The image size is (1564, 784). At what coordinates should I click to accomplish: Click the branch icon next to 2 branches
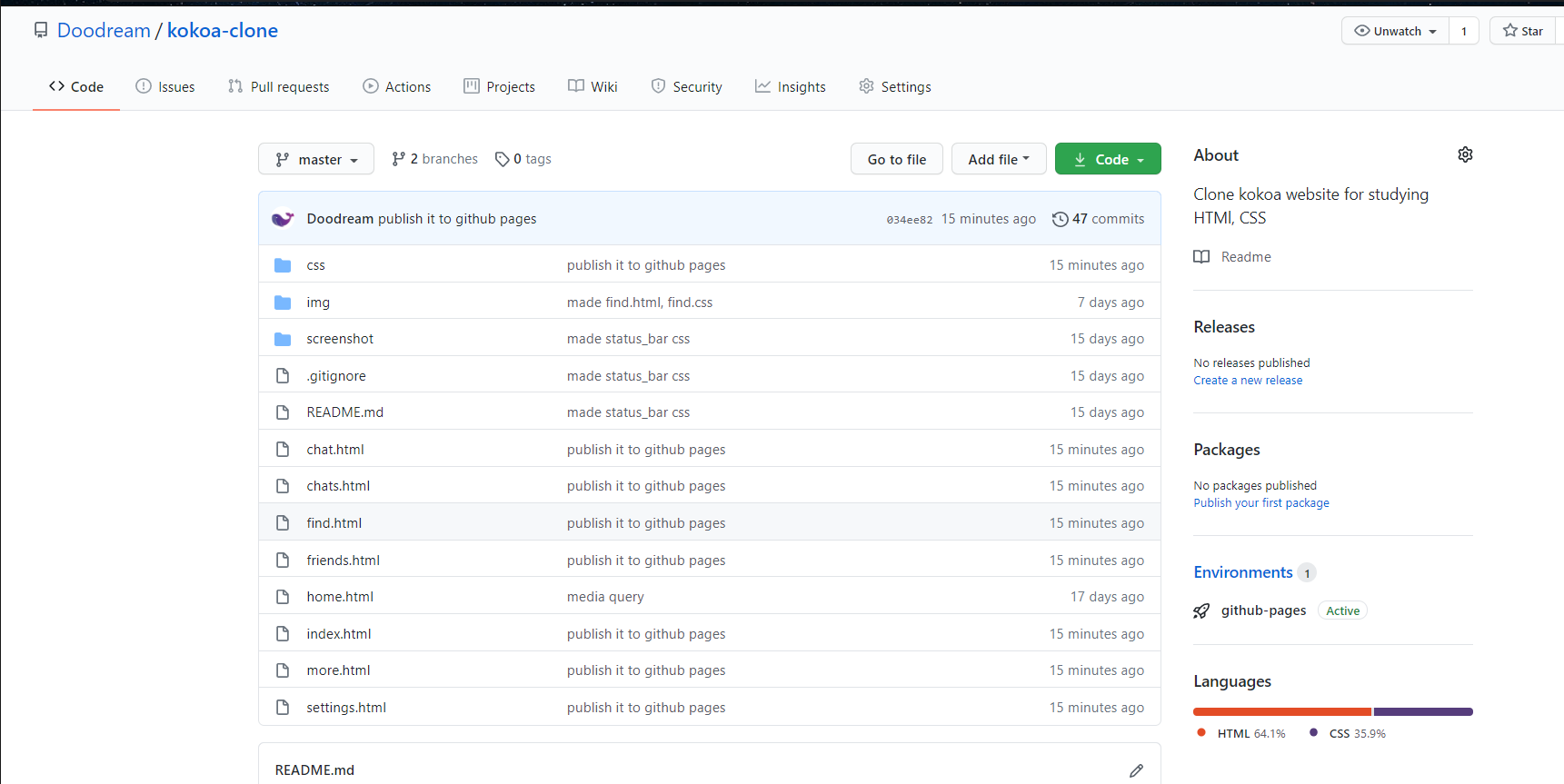point(398,159)
